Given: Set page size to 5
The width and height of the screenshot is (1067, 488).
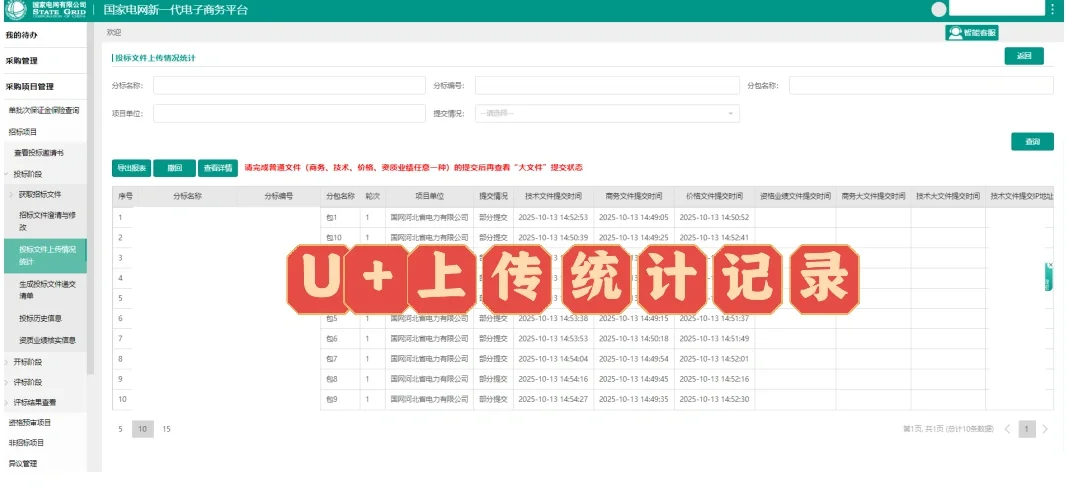Looking at the screenshot, I should pyautogui.click(x=120, y=429).
